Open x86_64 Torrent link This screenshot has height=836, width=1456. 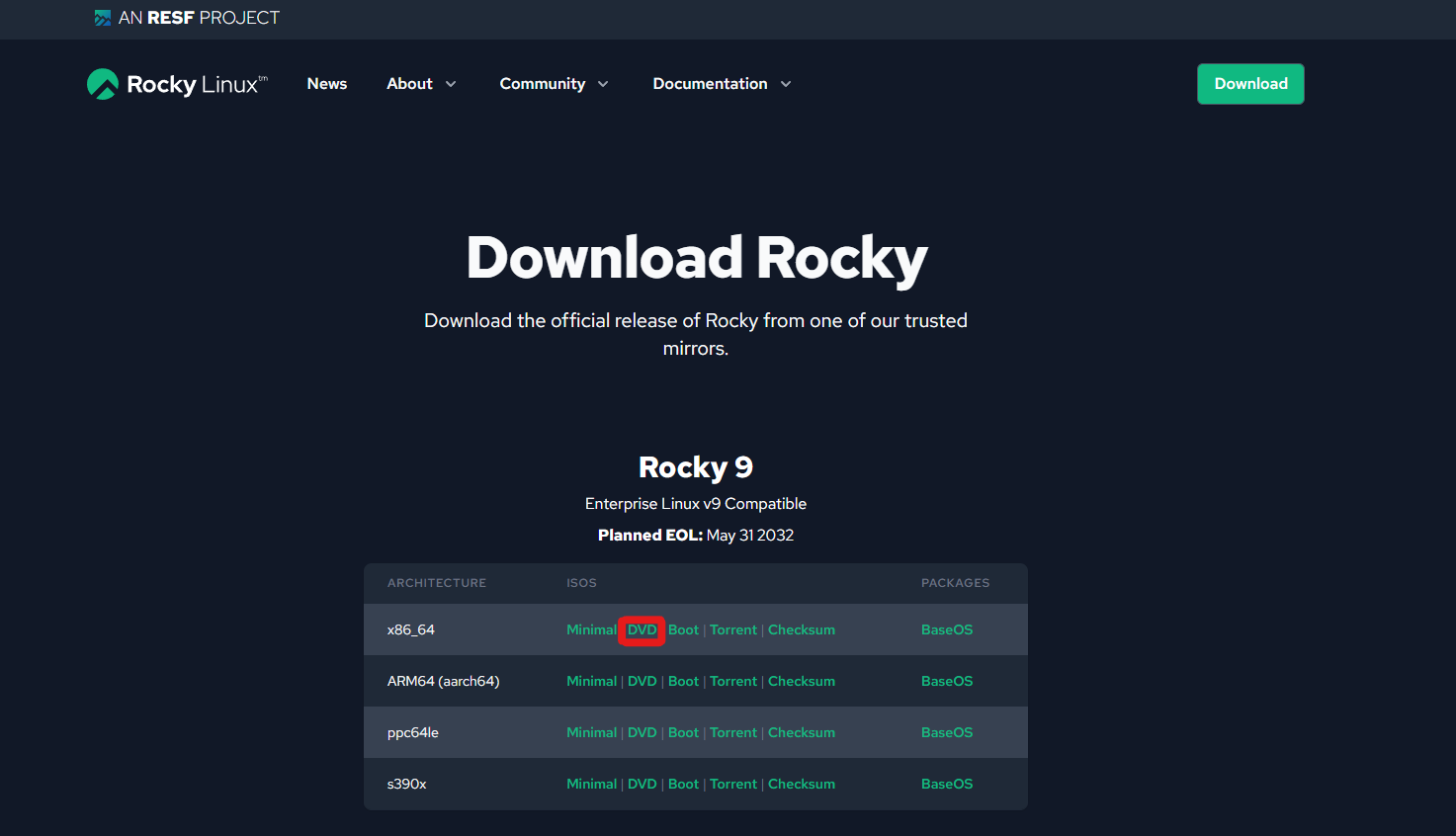733,629
